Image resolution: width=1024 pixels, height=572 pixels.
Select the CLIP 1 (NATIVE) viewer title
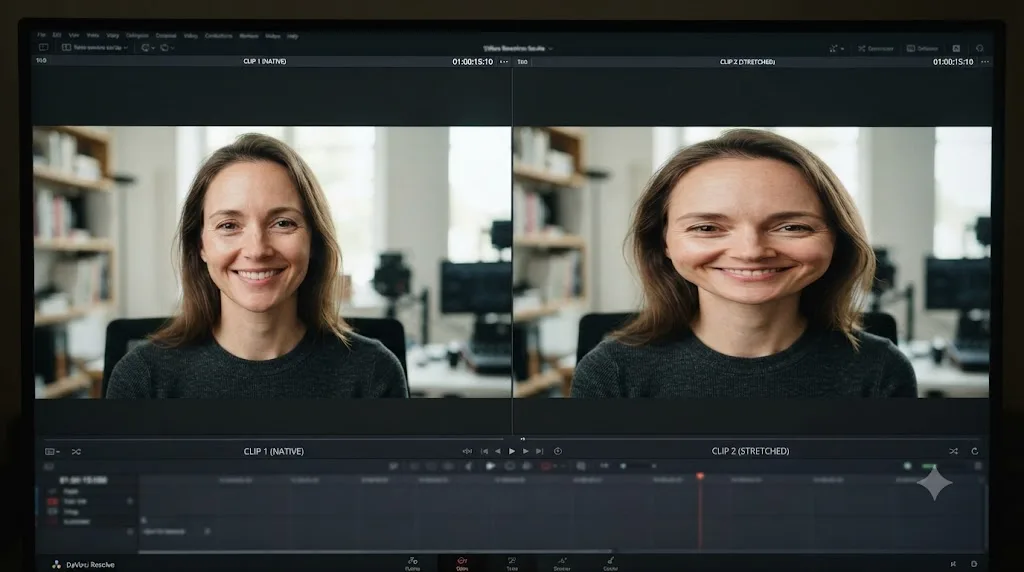click(x=264, y=61)
